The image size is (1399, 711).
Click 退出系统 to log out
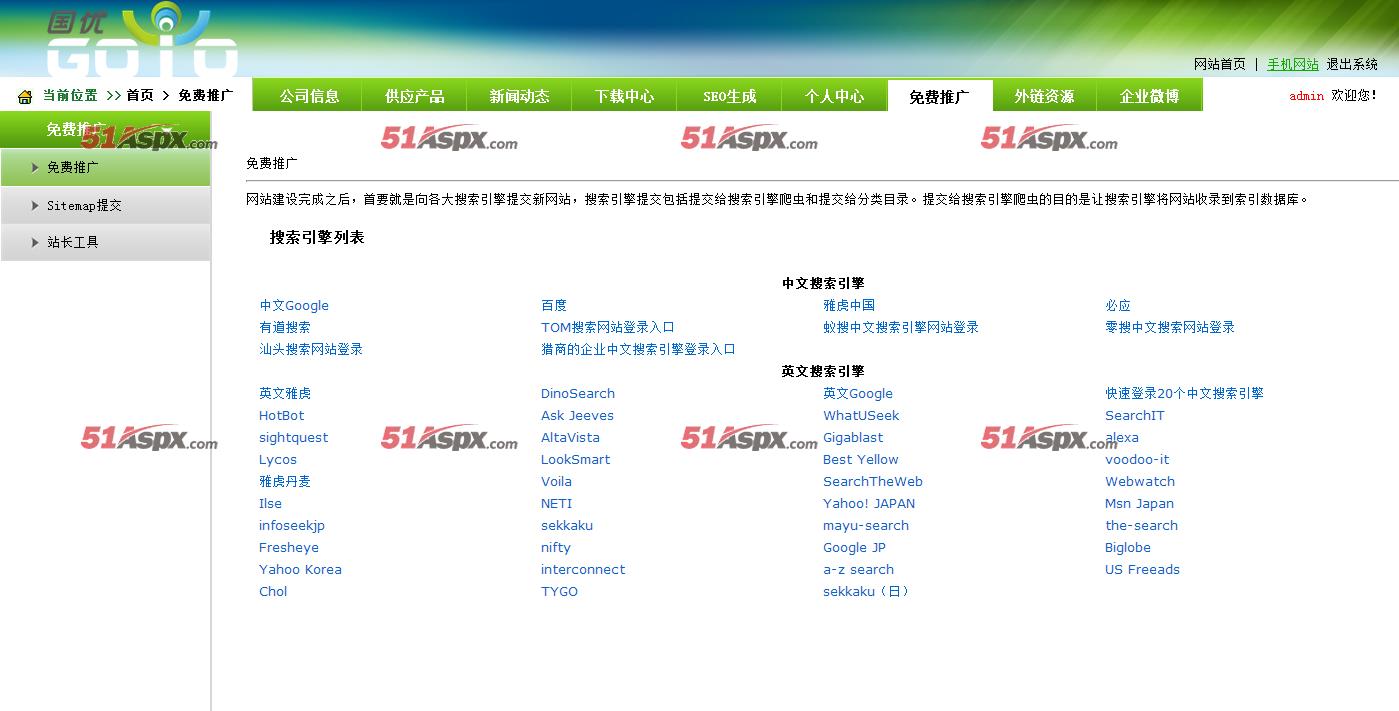coord(1352,64)
